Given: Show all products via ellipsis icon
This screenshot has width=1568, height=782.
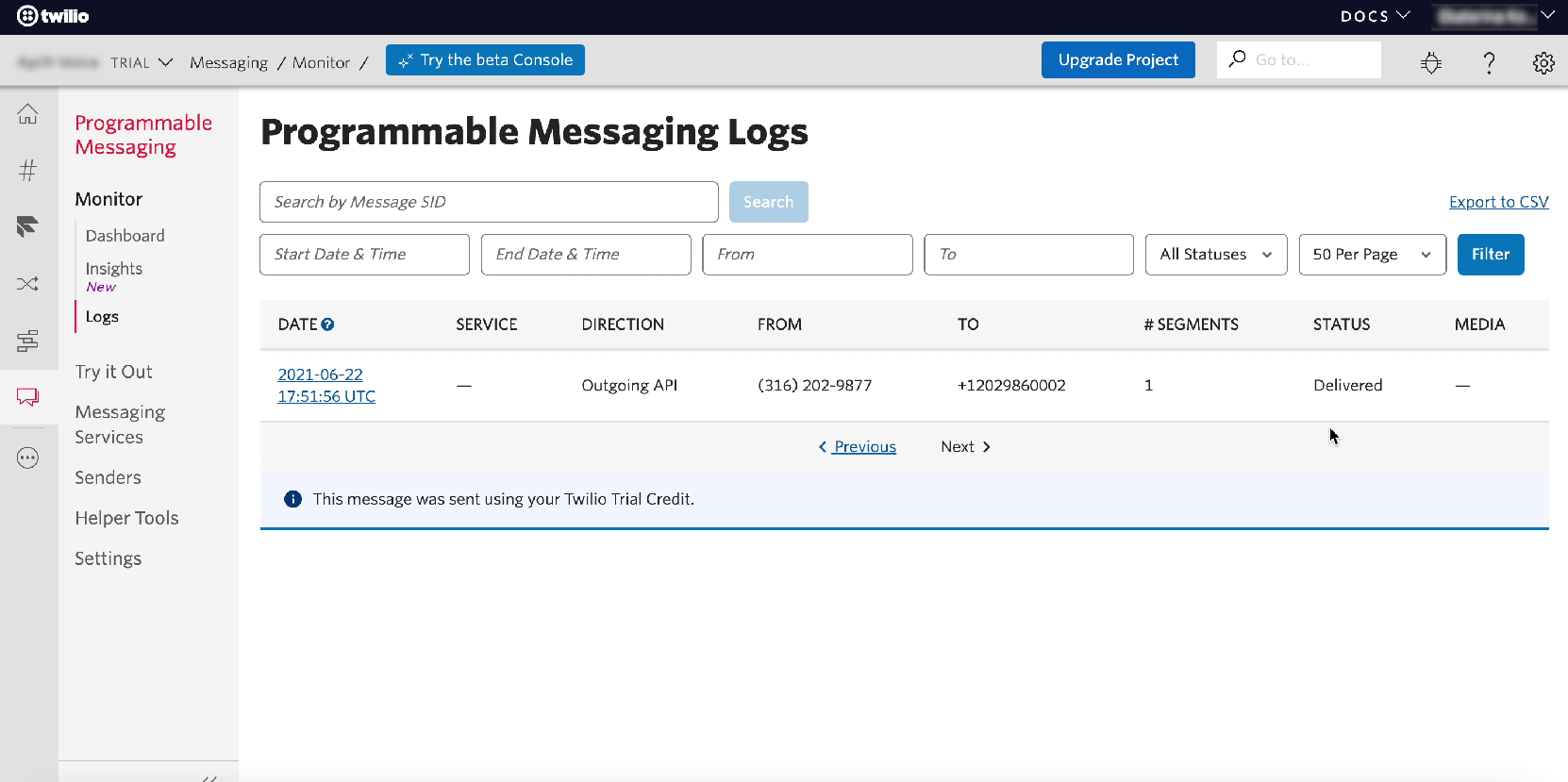Looking at the screenshot, I should 28,458.
